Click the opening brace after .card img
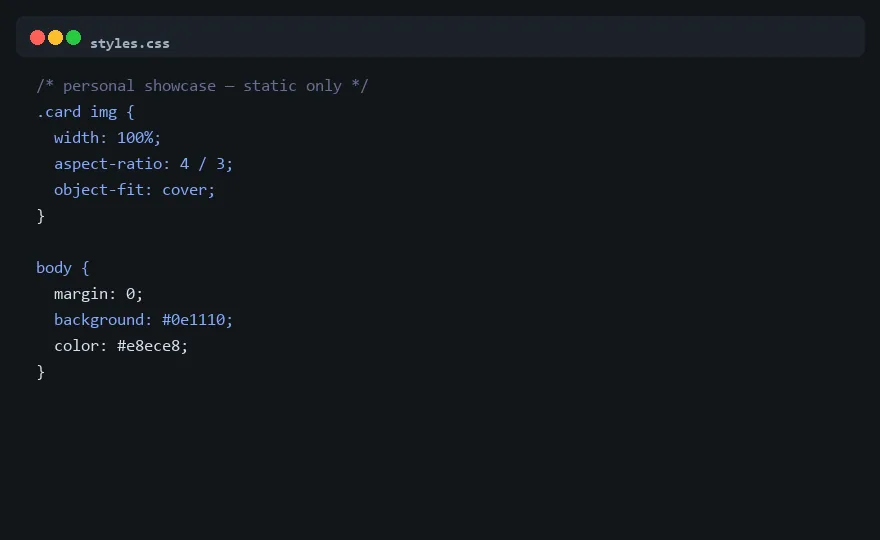 tap(130, 112)
